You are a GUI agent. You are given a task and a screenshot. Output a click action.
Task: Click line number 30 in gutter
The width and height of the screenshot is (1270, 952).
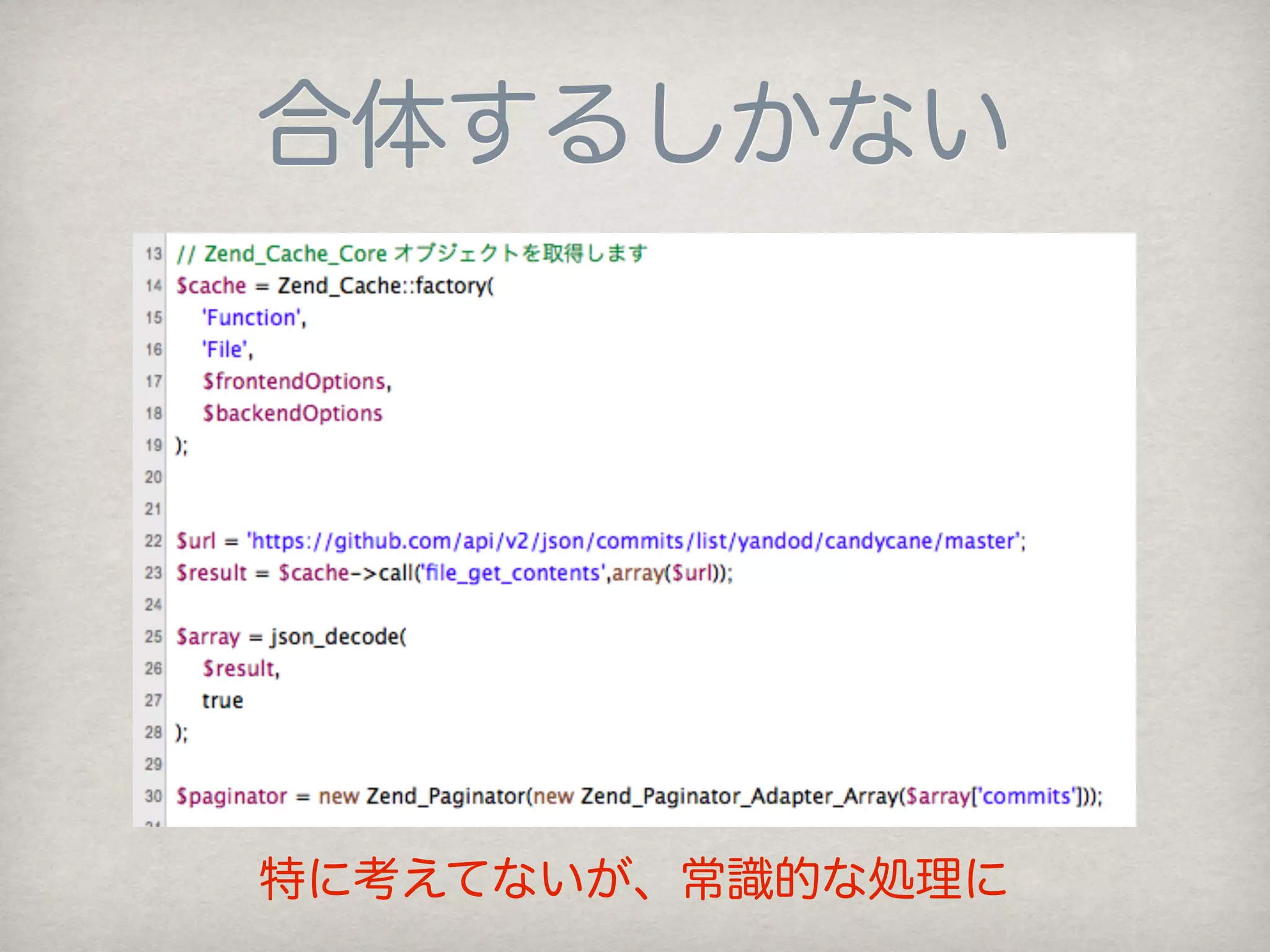point(153,796)
